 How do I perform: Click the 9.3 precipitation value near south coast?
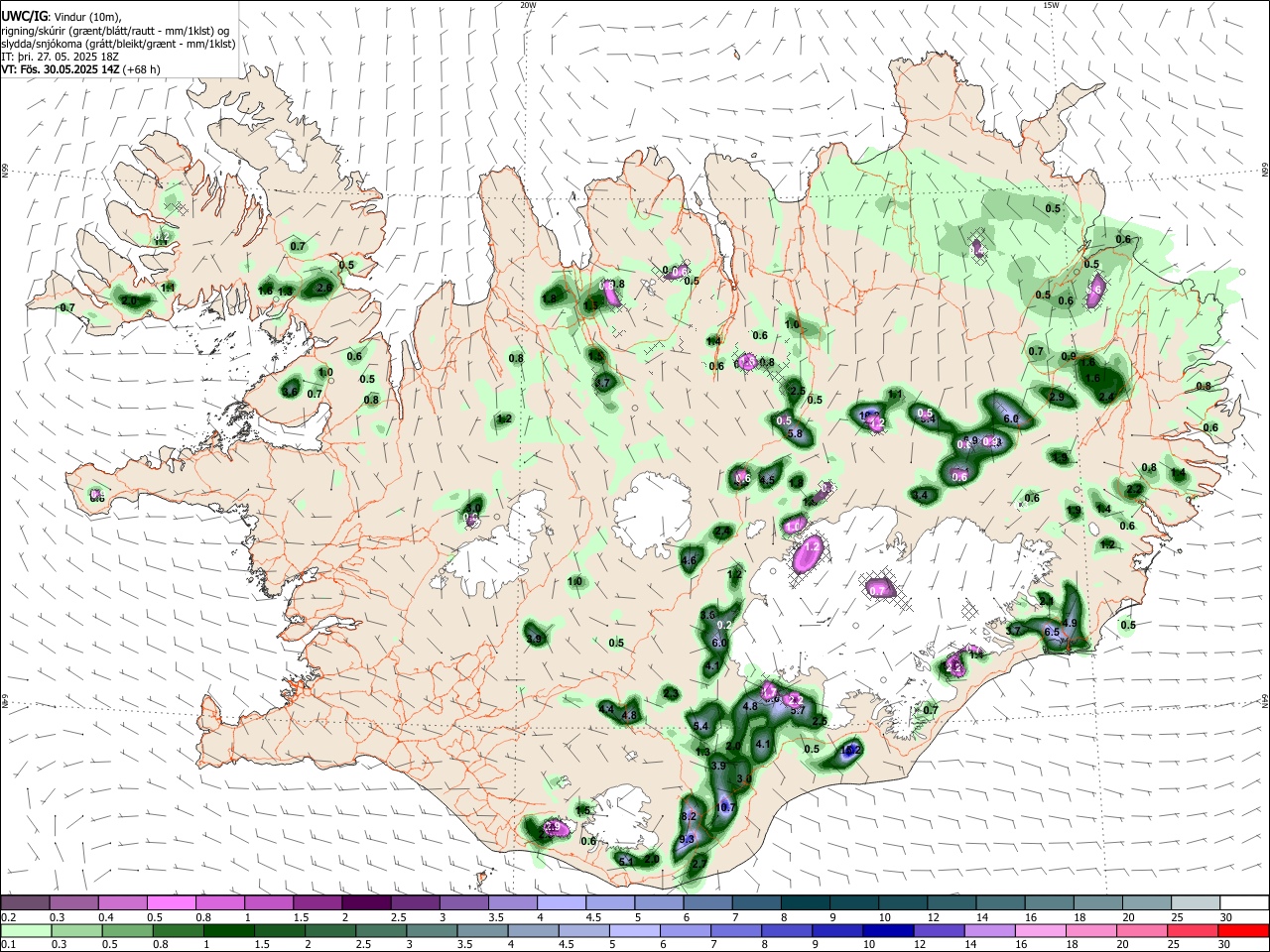pos(687,839)
